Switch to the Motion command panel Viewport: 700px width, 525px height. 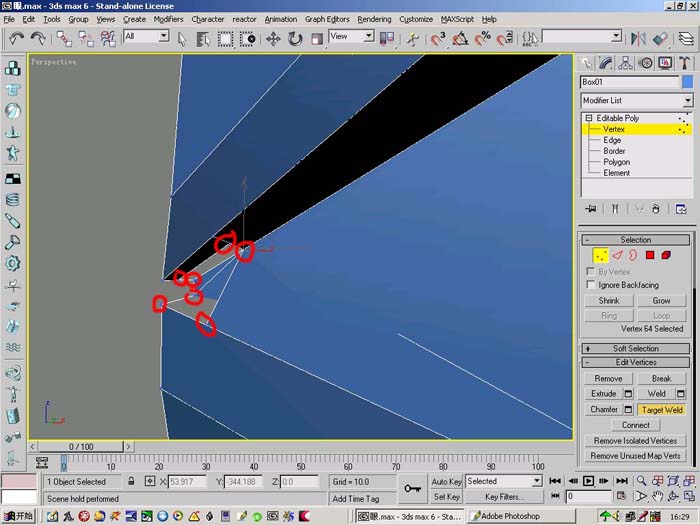coord(646,63)
